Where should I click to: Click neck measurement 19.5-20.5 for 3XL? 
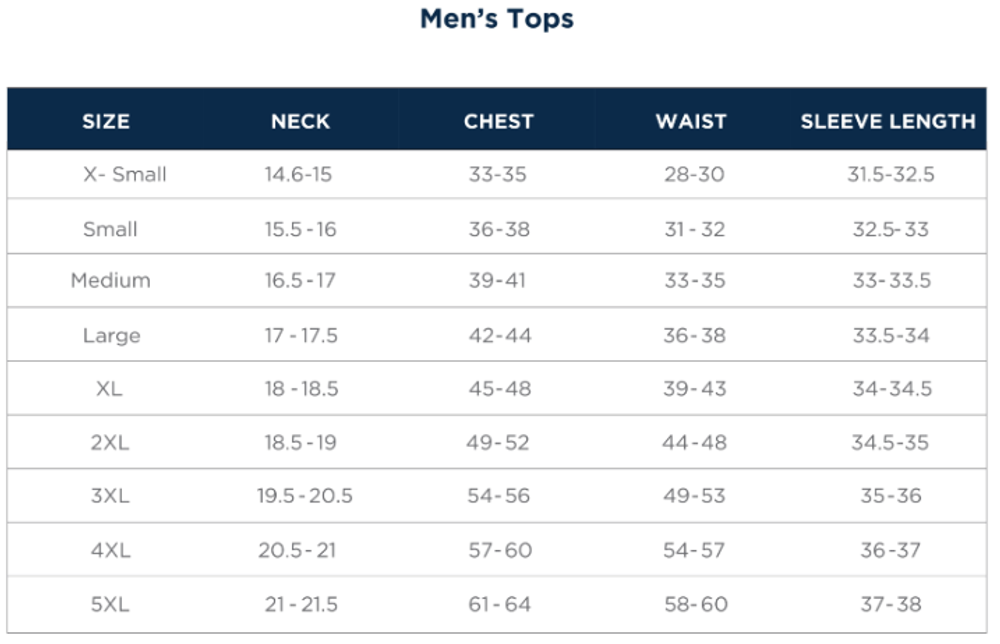305,496
